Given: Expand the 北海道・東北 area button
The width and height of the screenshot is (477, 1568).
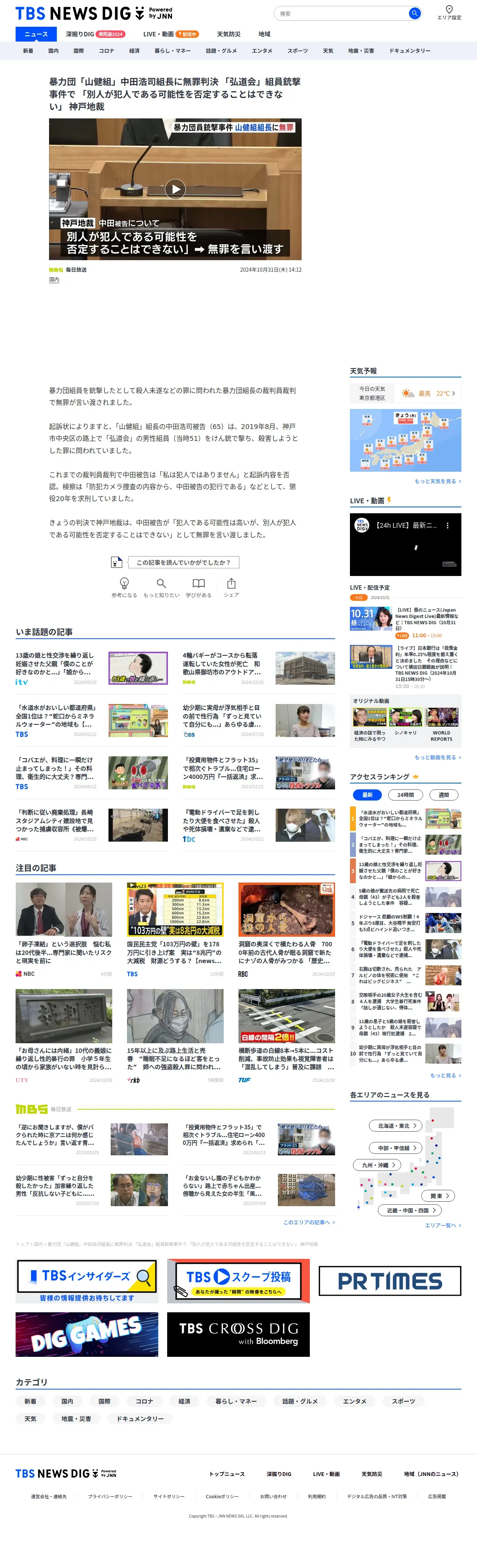Looking at the screenshot, I should click(396, 1126).
